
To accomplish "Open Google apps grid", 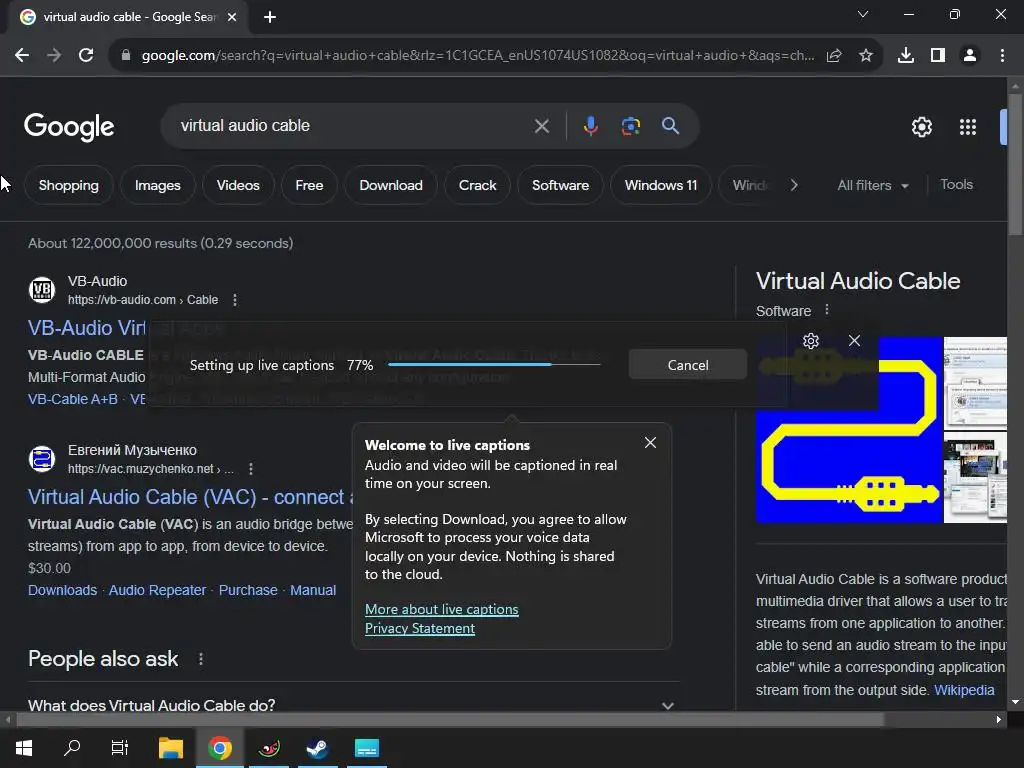I will [x=968, y=127].
